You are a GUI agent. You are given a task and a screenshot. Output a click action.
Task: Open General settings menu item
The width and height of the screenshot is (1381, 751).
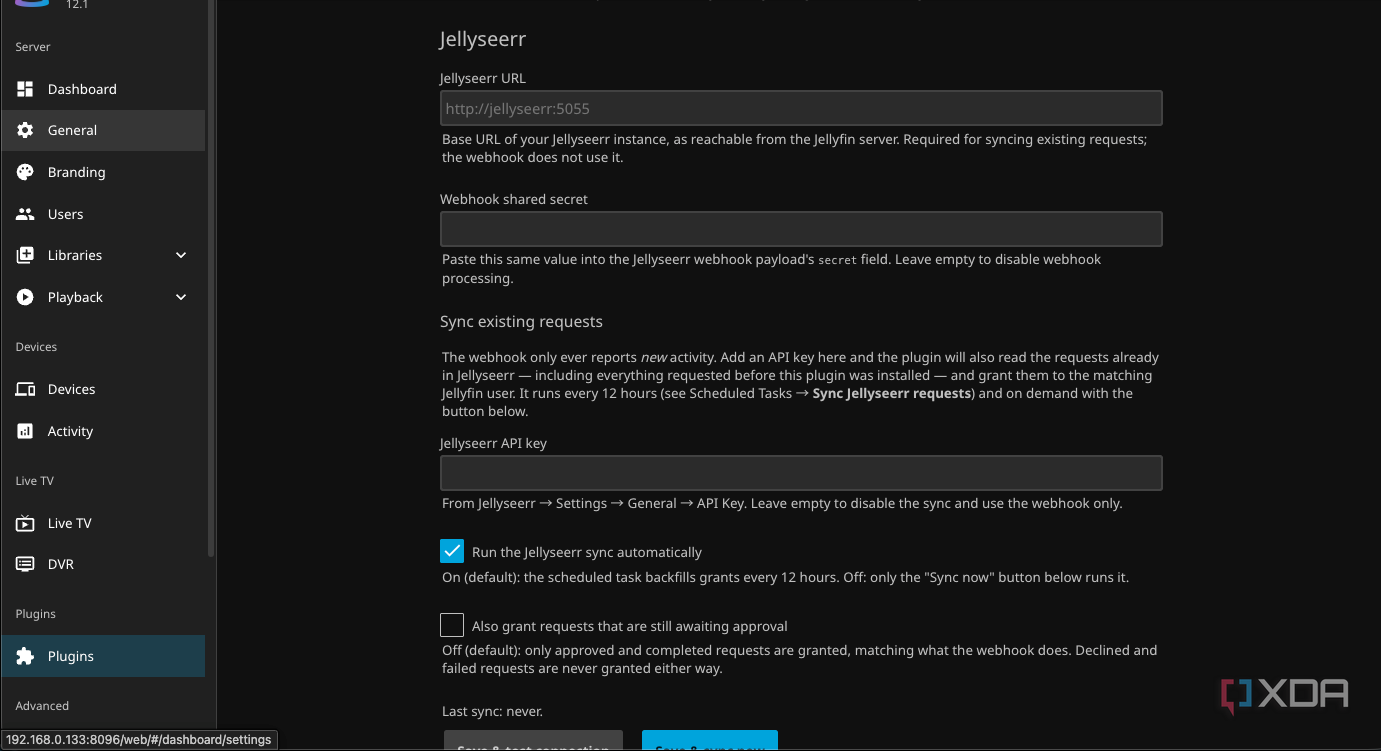[103, 130]
